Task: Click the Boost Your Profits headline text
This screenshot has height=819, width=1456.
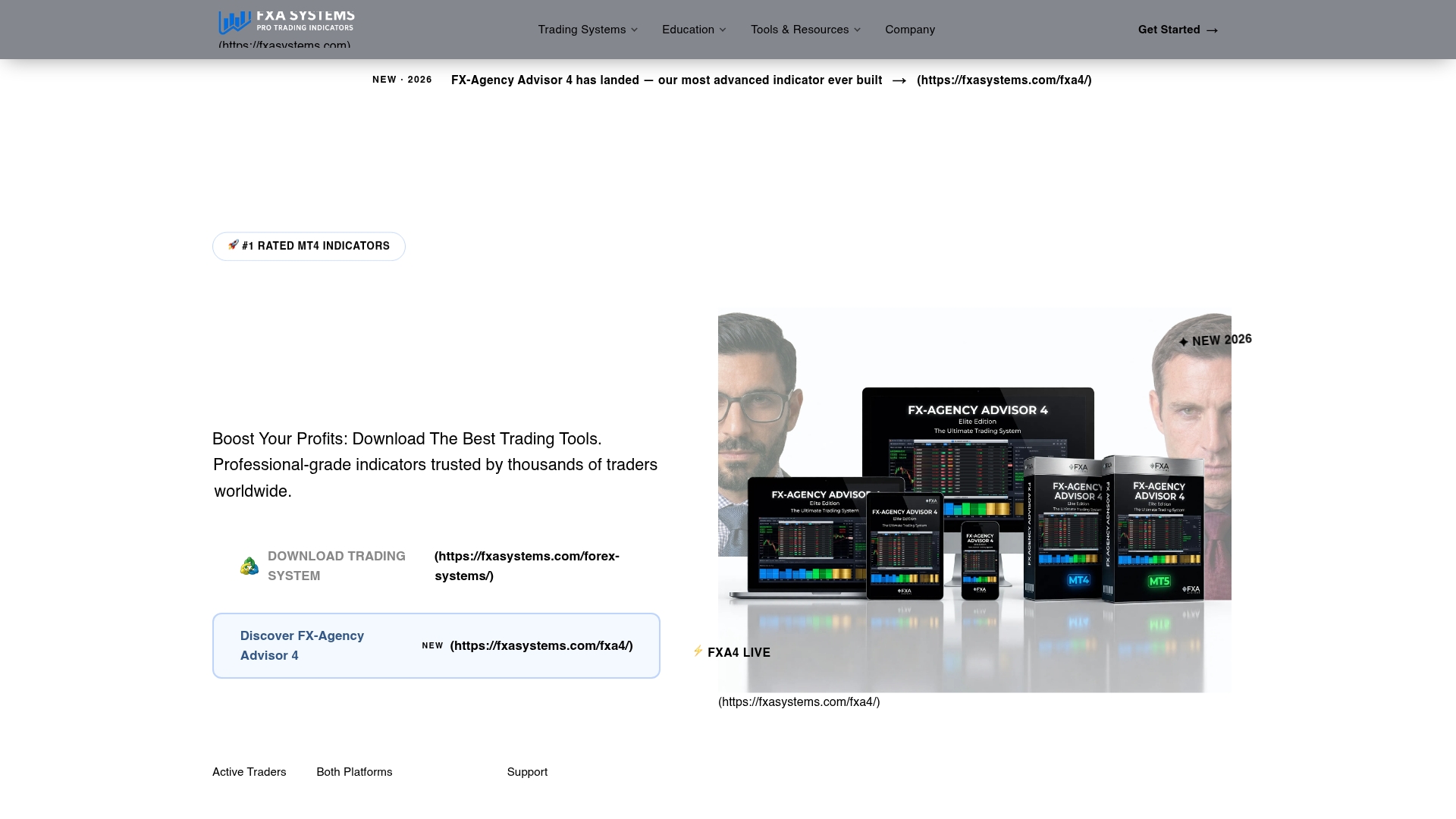Action: [x=406, y=439]
